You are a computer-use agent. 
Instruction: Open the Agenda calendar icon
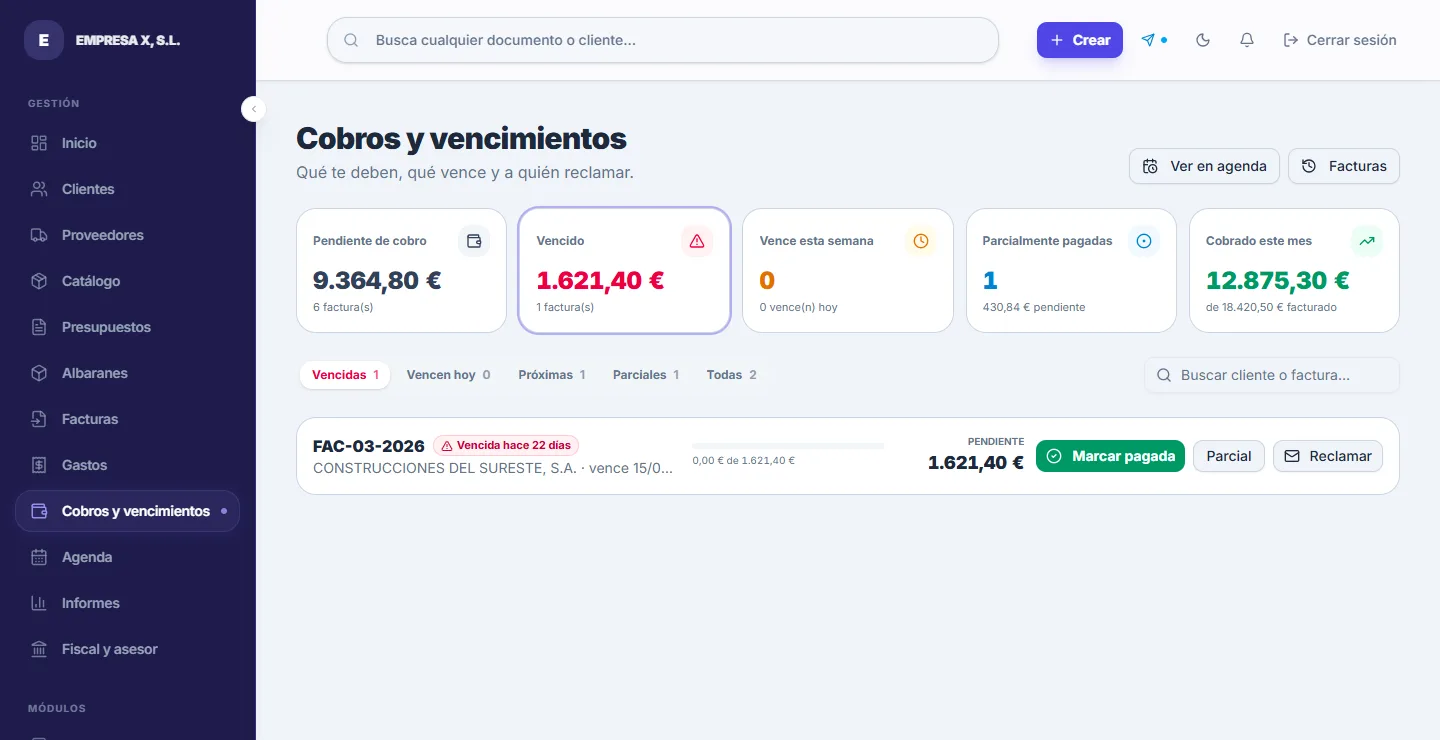point(39,557)
